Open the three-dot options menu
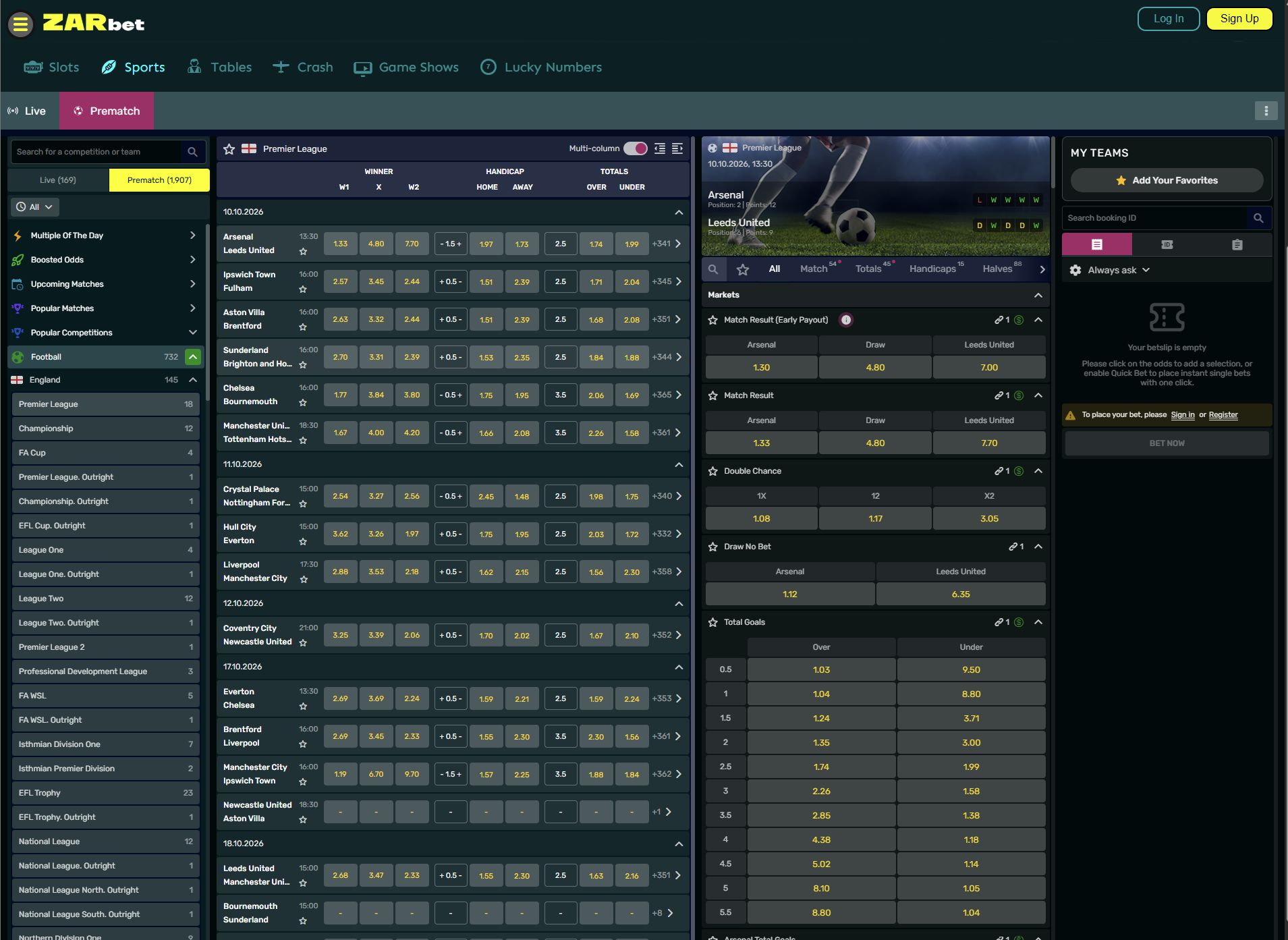The image size is (1288, 940). point(1266,111)
